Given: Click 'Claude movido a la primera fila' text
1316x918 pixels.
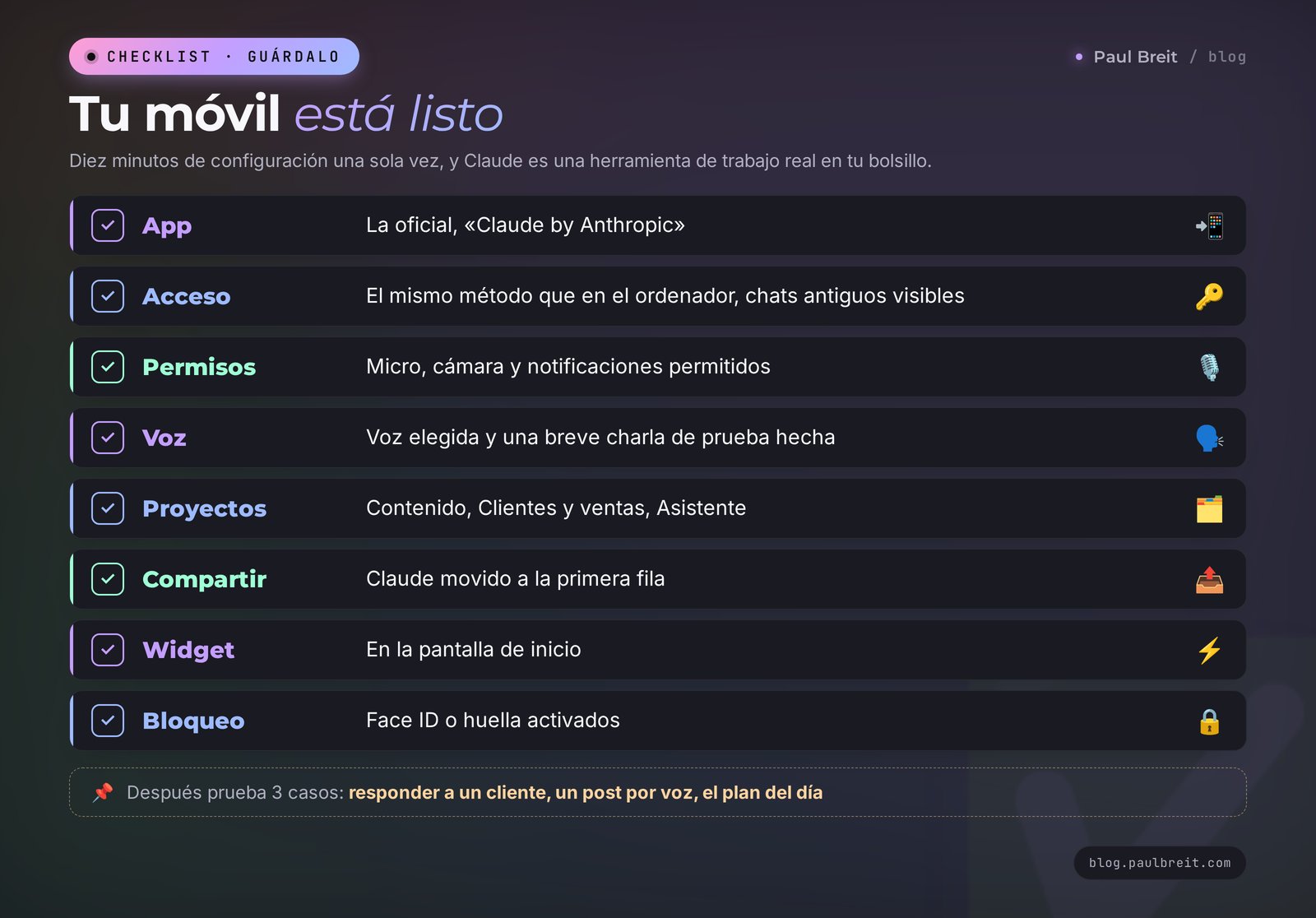Looking at the screenshot, I should click(x=516, y=579).
